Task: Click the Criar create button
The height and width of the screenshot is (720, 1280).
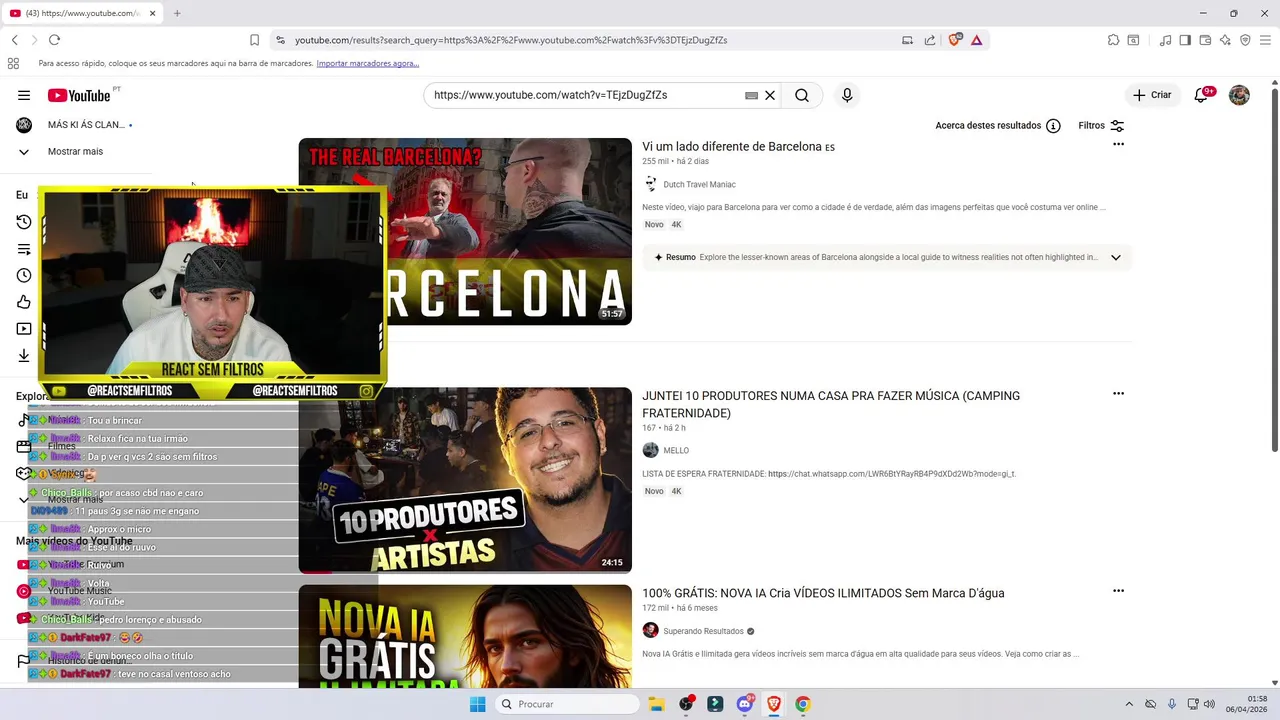Action: pos(1152,95)
